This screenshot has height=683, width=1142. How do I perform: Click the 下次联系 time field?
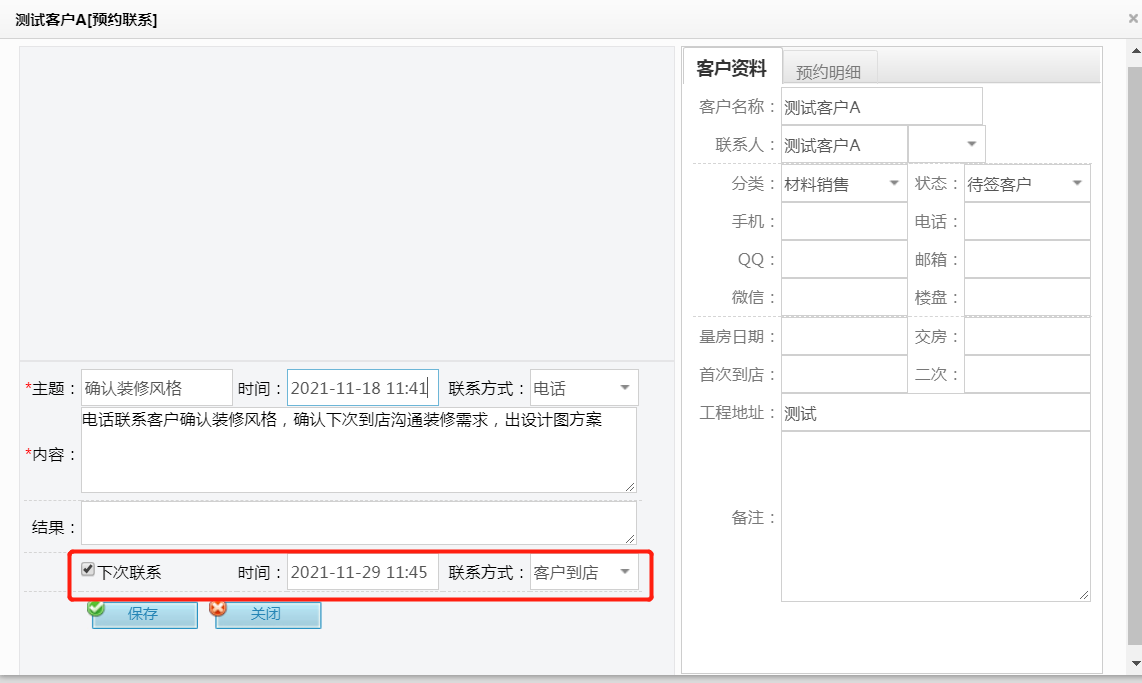click(362, 572)
